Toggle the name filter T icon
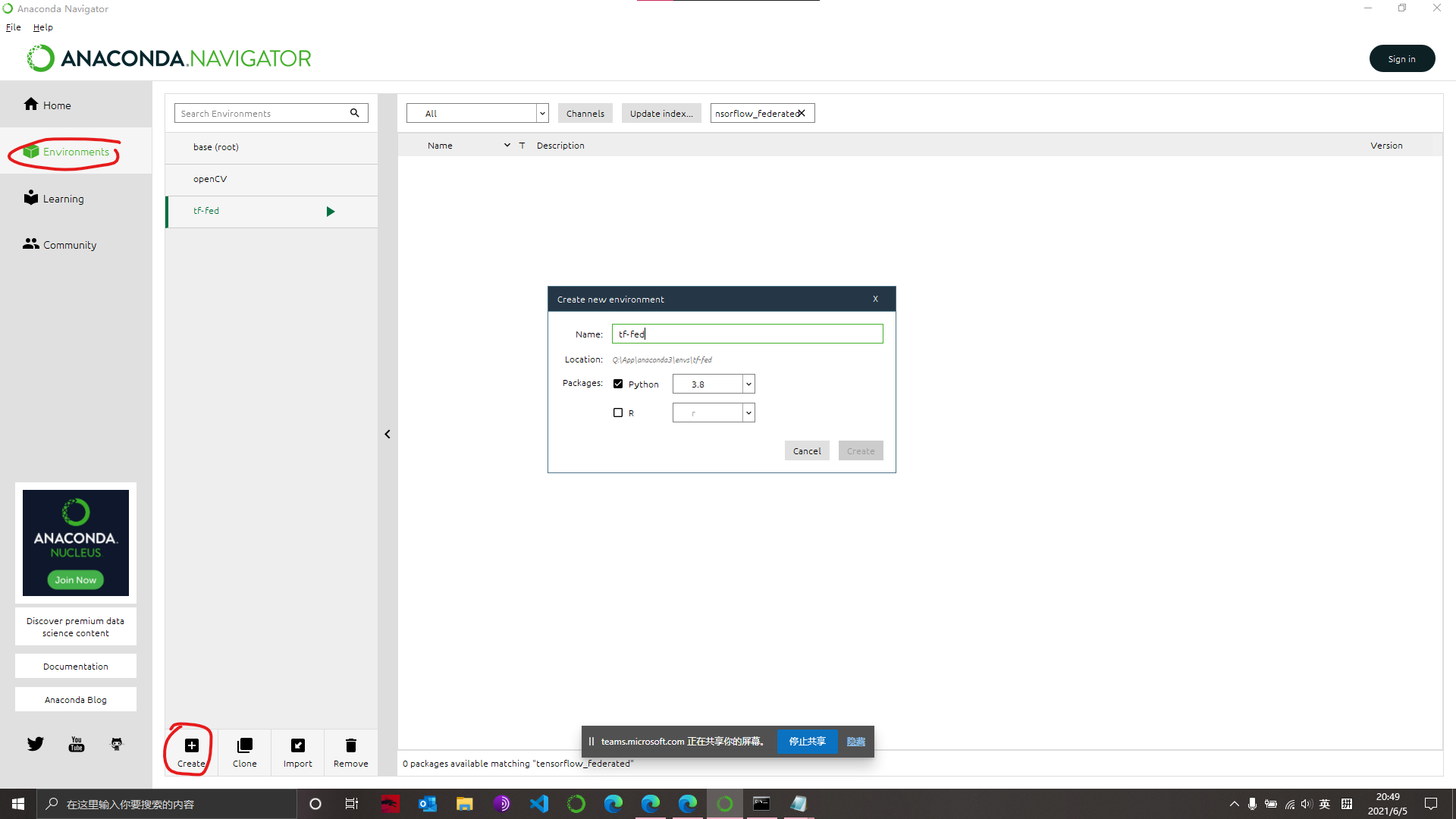 pyautogui.click(x=522, y=145)
